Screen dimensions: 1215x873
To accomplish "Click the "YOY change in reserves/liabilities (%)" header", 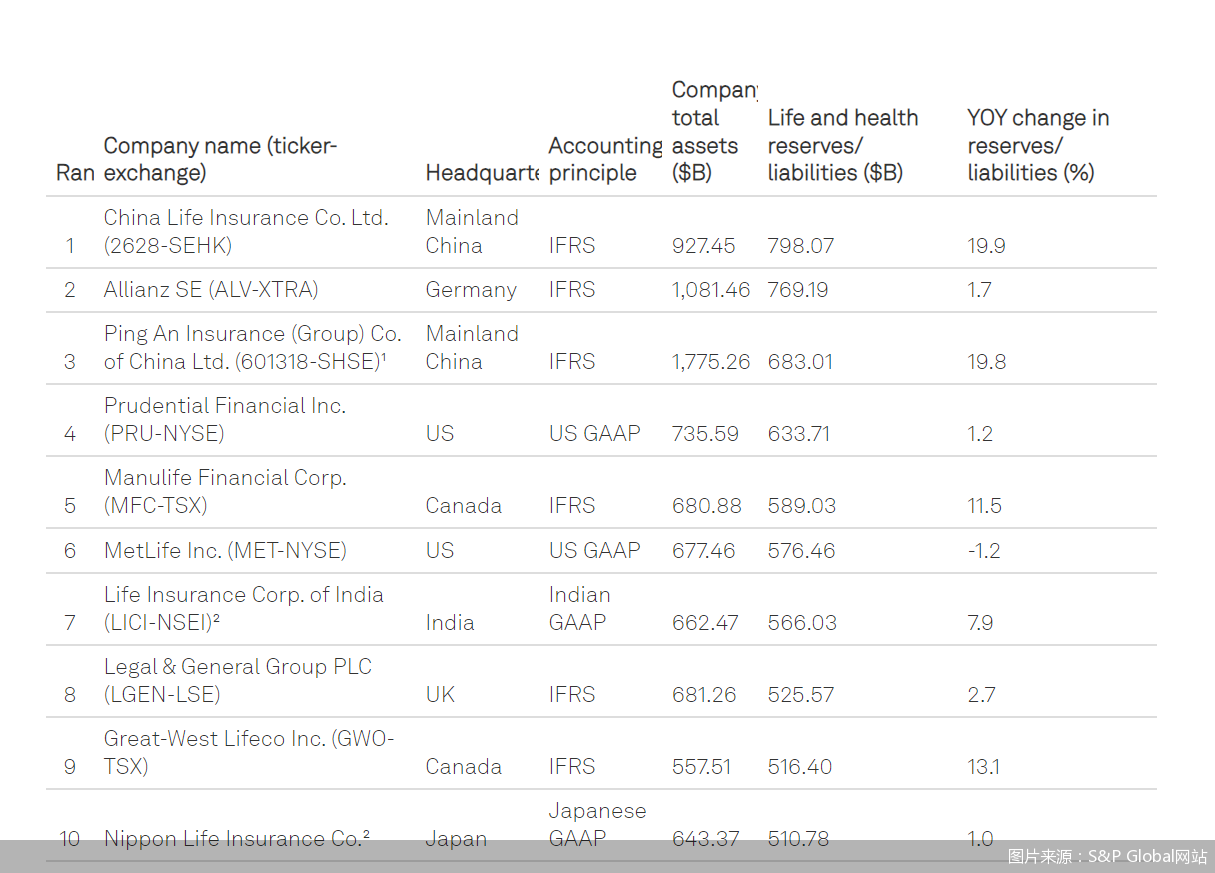I will (1037, 145).
